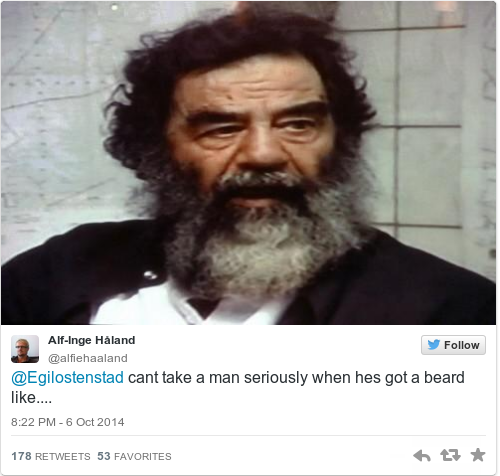Image resolution: width=500 pixels, height=476 pixels.
Task: Click the tweet text about the beard
Action: point(238,388)
